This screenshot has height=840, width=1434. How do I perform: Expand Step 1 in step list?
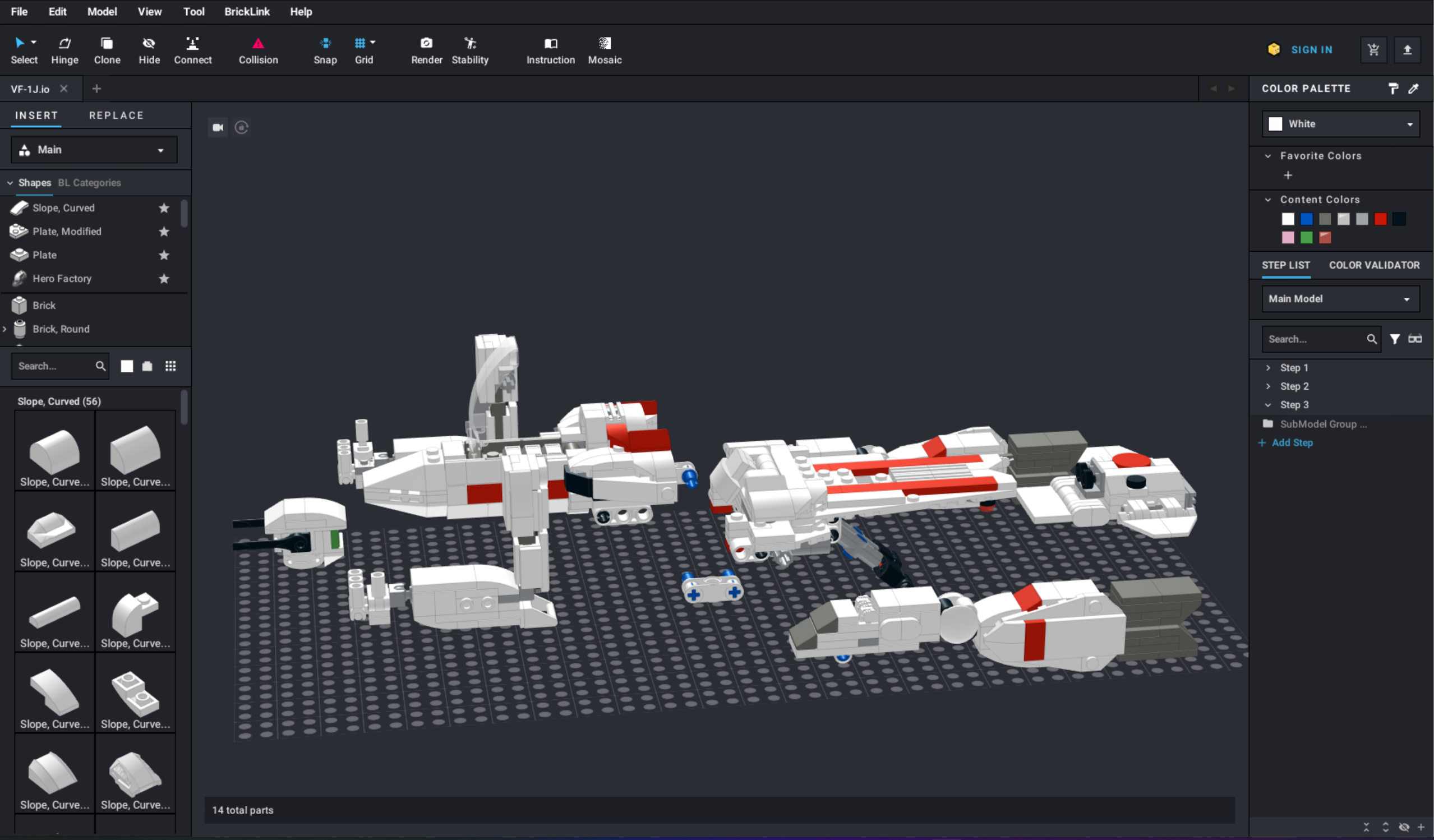[1268, 368]
